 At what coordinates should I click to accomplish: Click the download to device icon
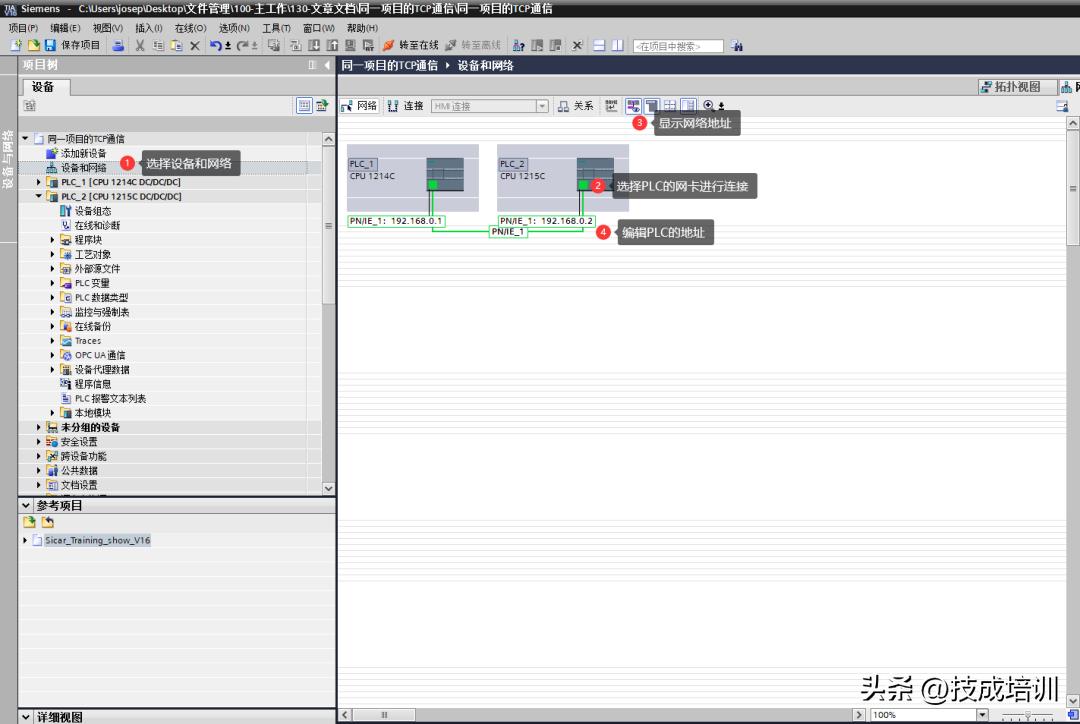pos(314,45)
